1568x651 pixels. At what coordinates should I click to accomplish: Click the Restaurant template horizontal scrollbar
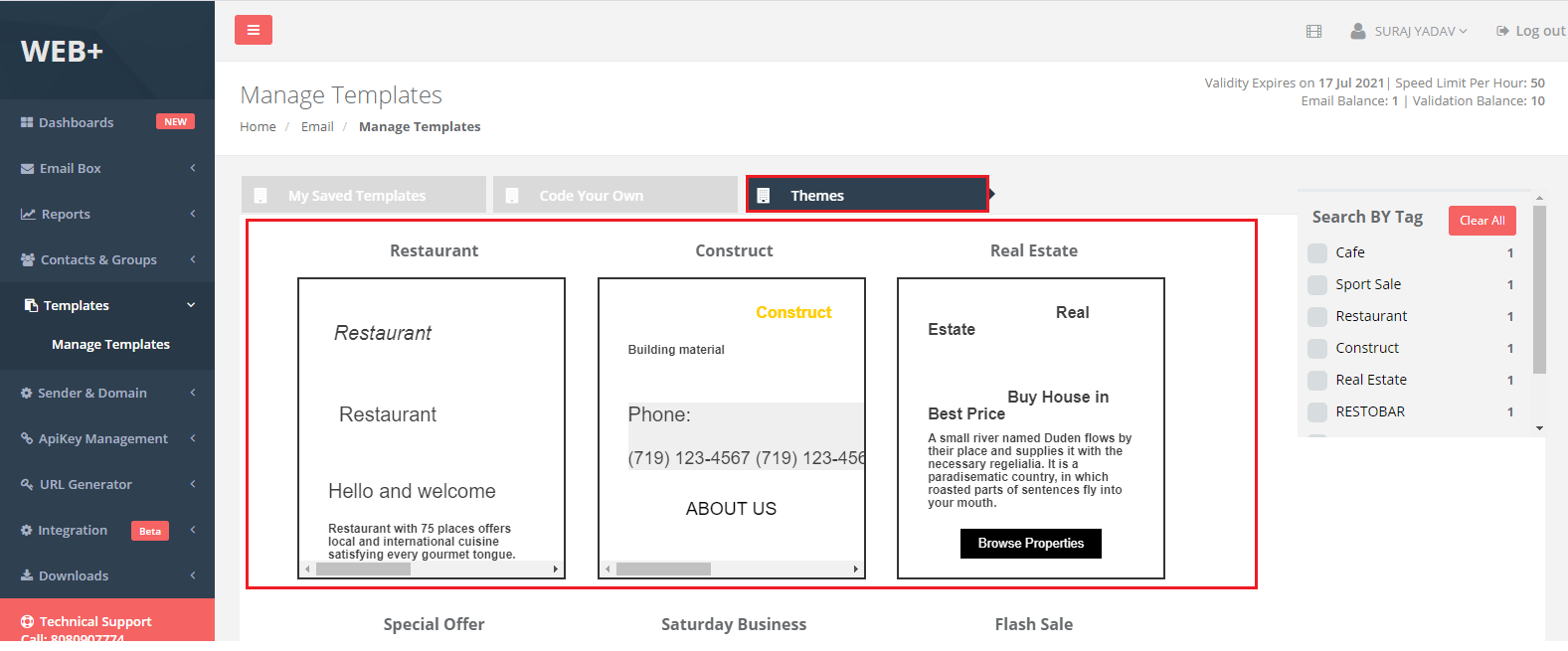(432, 570)
